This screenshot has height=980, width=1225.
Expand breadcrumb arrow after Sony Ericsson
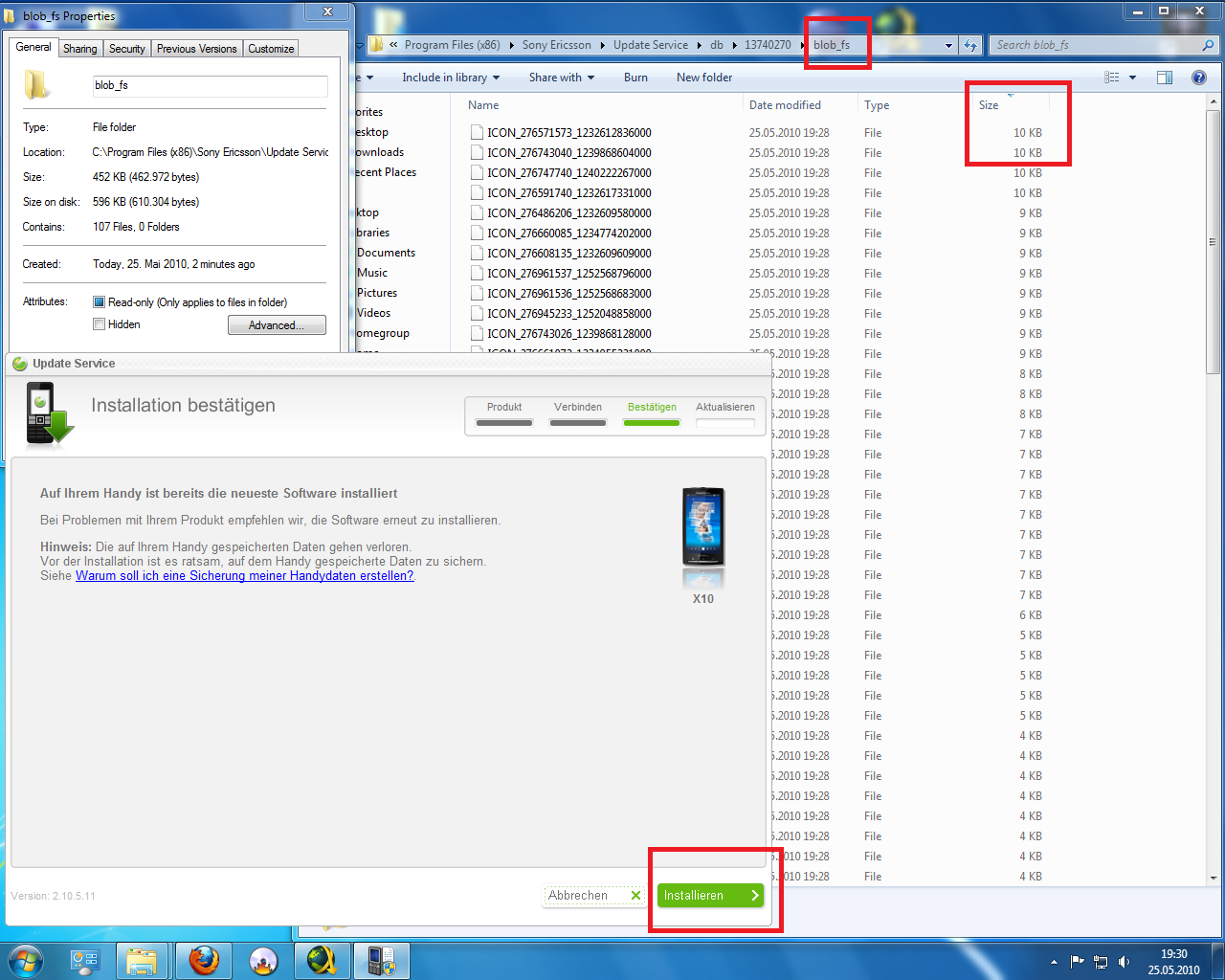pos(602,45)
